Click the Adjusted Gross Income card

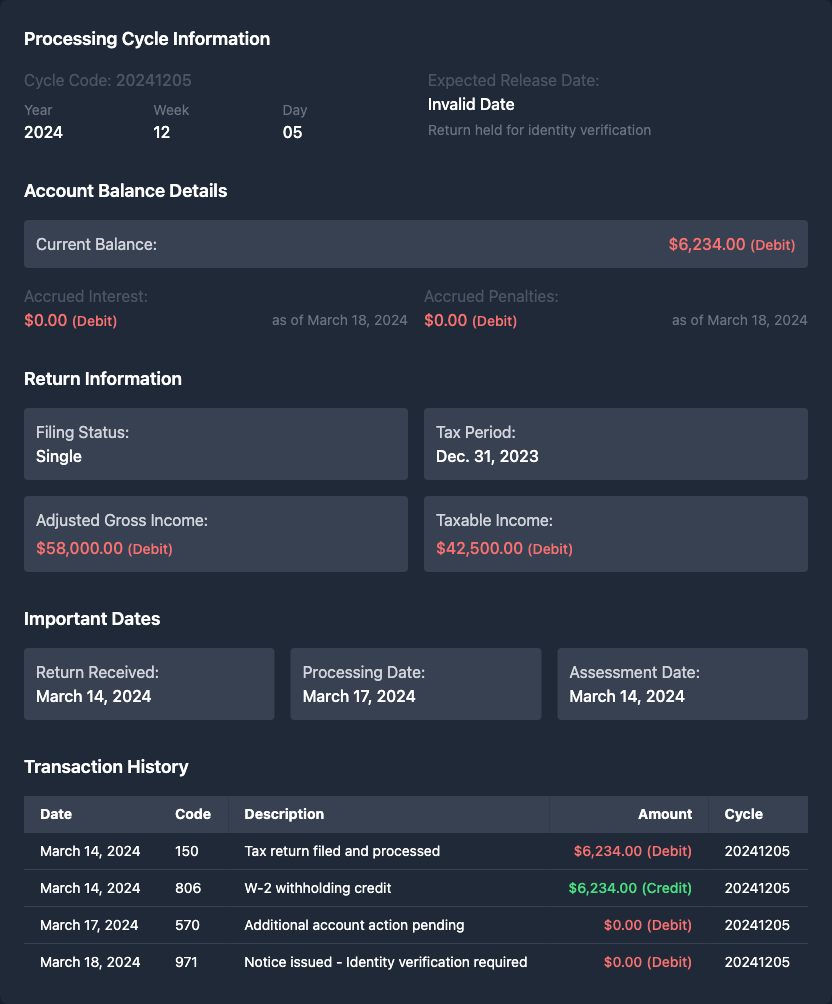(x=216, y=534)
